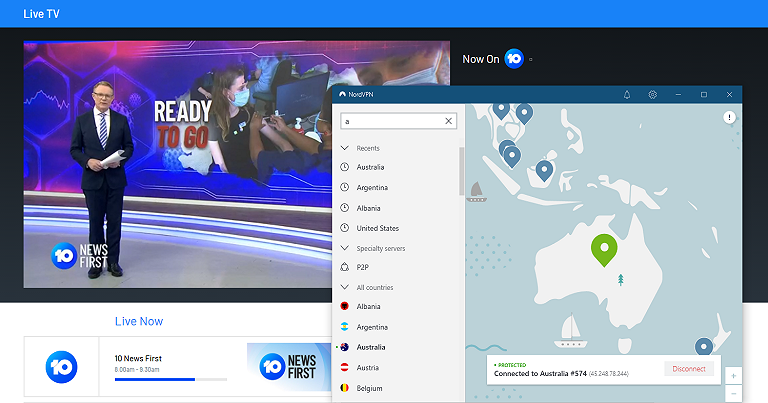Open the 10 News First program title
The image size is (768, 403).
138,358
